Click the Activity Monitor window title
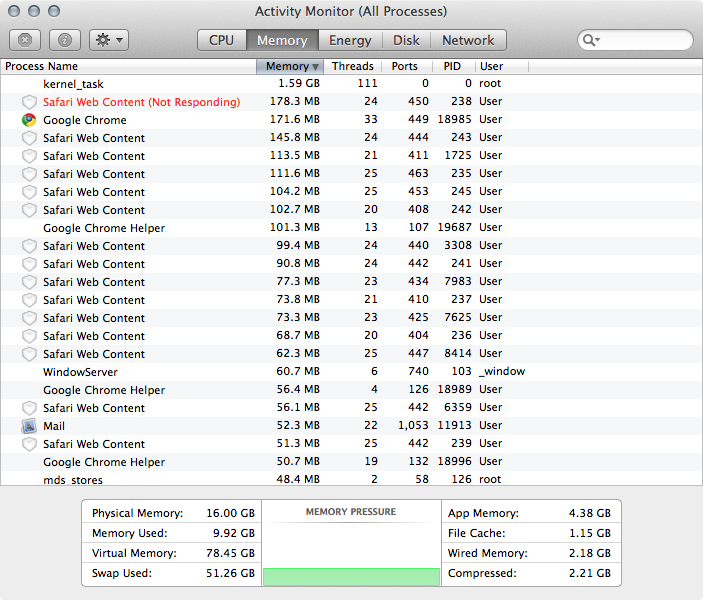 pyautogui.click(x=351, y=11)
